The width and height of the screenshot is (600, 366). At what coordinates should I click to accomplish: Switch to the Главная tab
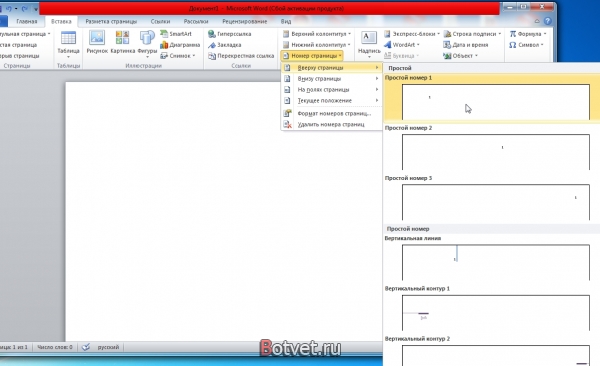(x=27, y=21)
